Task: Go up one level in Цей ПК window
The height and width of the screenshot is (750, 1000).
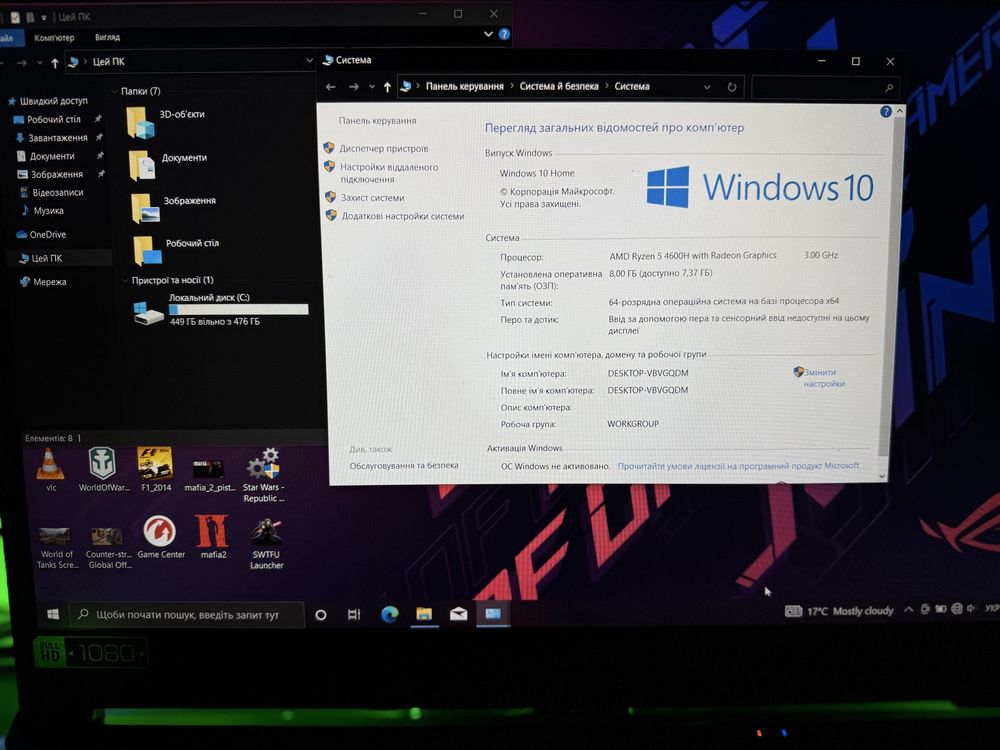Action: pyautogui.click(x=55, y=62)
